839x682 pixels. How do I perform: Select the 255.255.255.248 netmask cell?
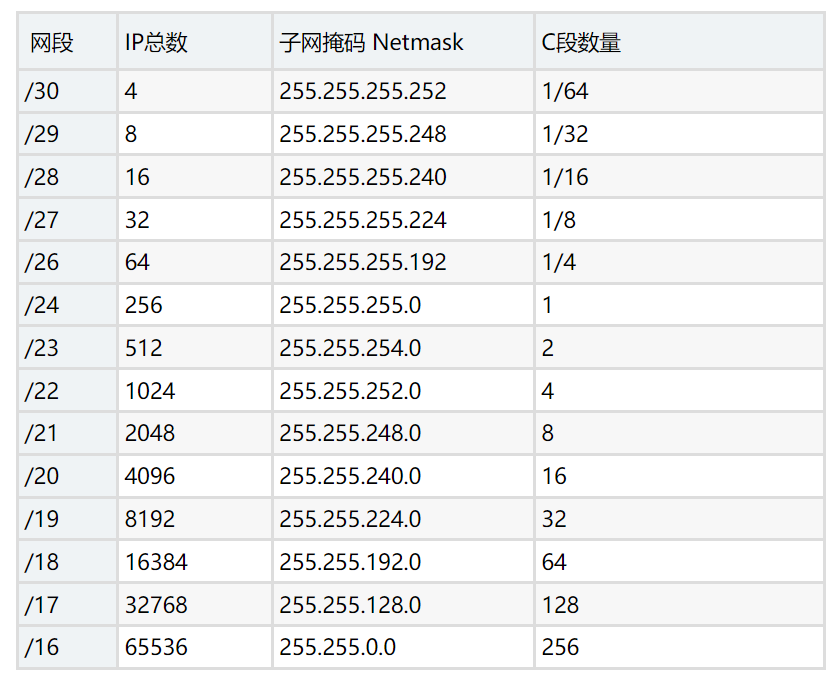coord(403,134)
